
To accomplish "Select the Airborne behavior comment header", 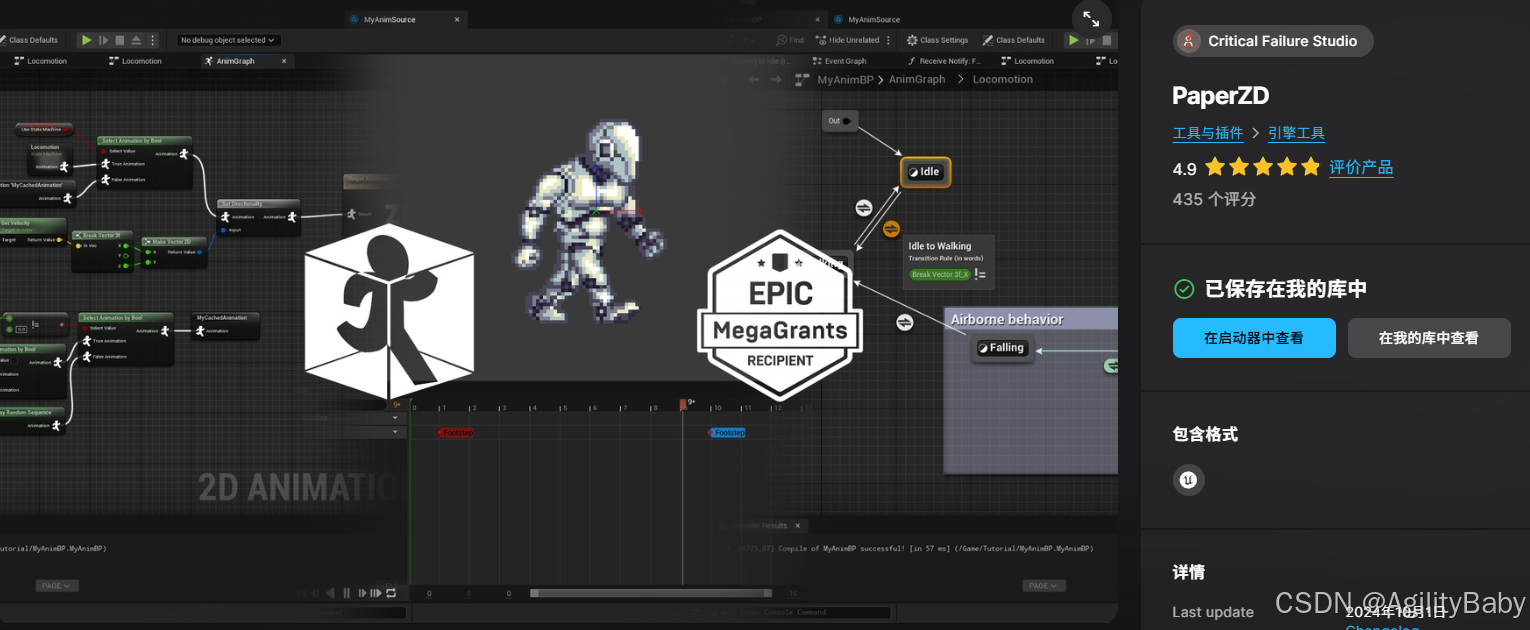I will click(1032, 319).
